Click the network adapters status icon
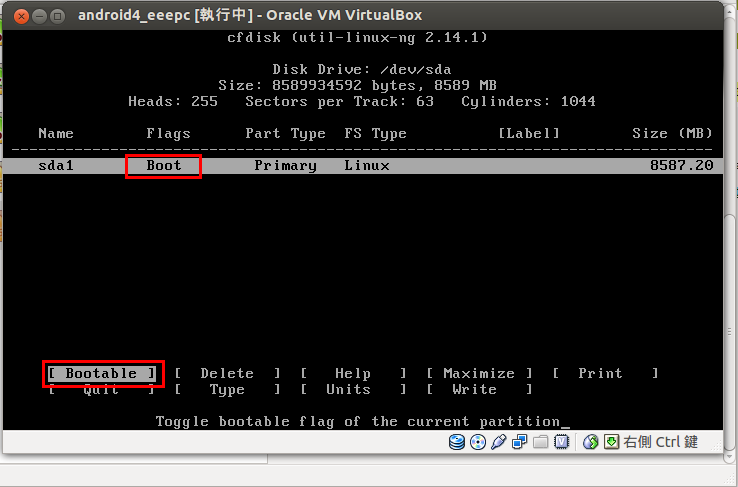The image size is (738, 487). [519, 442]
